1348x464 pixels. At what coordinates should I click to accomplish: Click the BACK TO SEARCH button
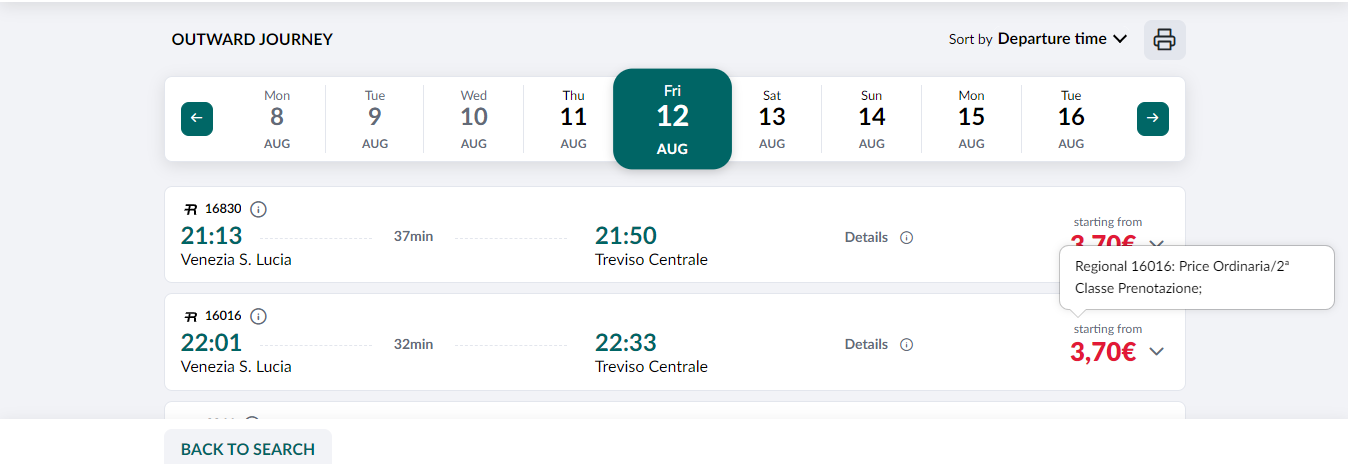click(x=248, y=449)
